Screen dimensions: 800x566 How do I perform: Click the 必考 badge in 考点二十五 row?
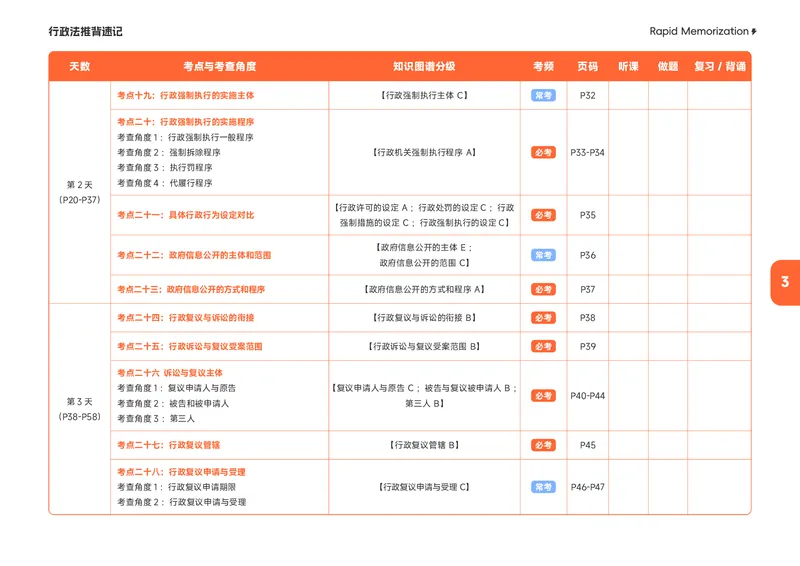(x=543, y=347)
